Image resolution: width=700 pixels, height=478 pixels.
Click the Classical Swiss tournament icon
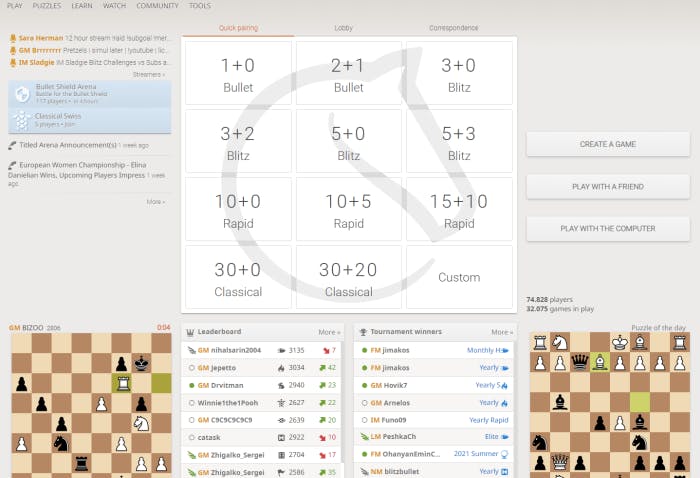(22, 120)
